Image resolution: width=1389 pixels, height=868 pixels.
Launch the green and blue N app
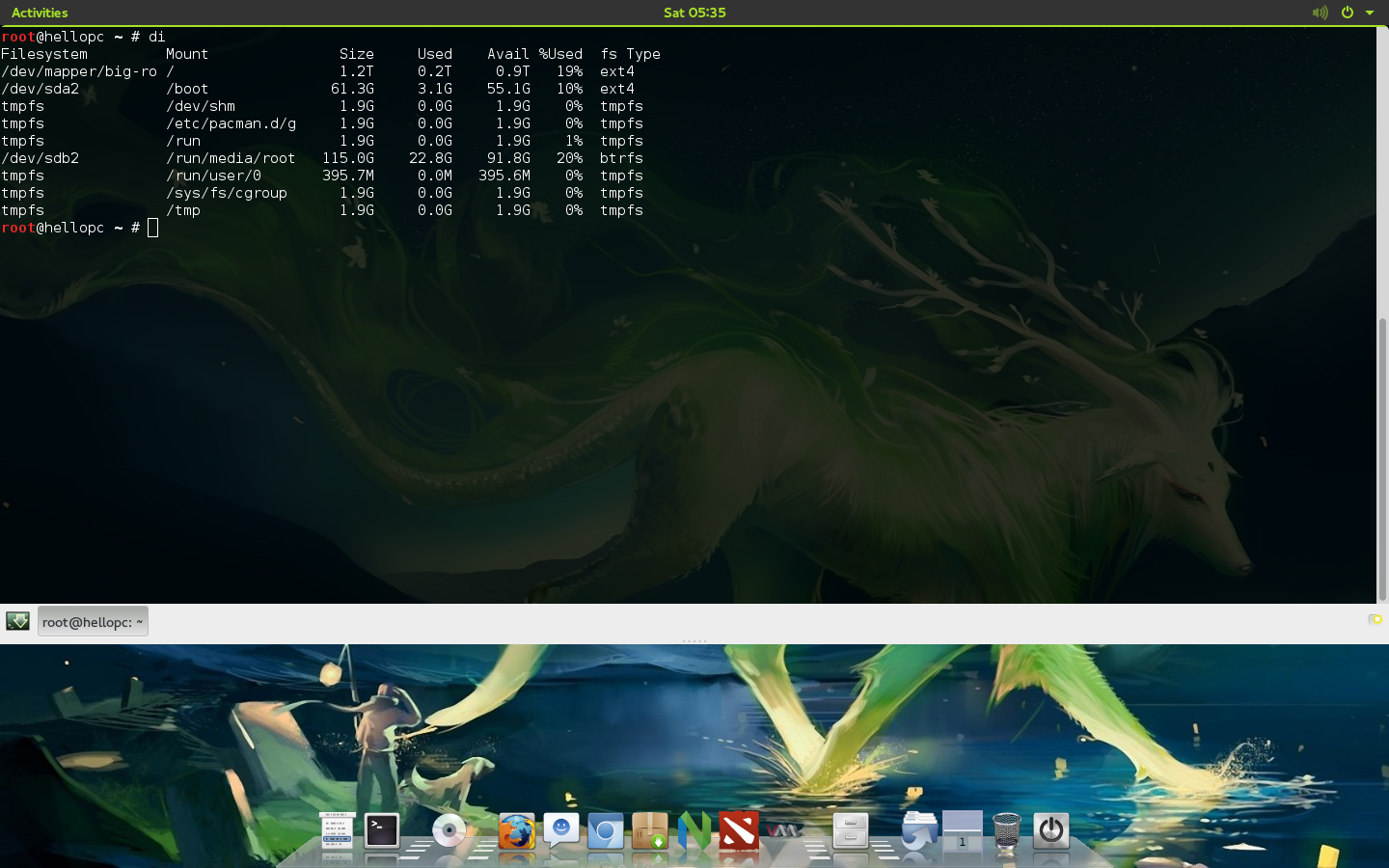pos(694,830)
